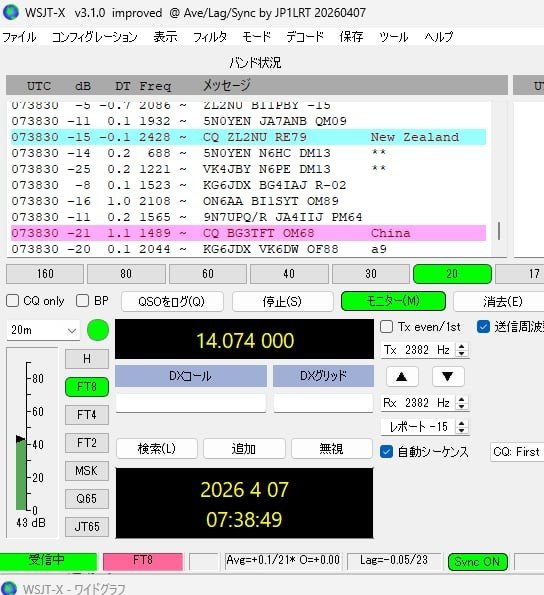544x595 pixels.
Task: Click the WSJT-X globe icon in title bar
Action: [x=10, y=12]
